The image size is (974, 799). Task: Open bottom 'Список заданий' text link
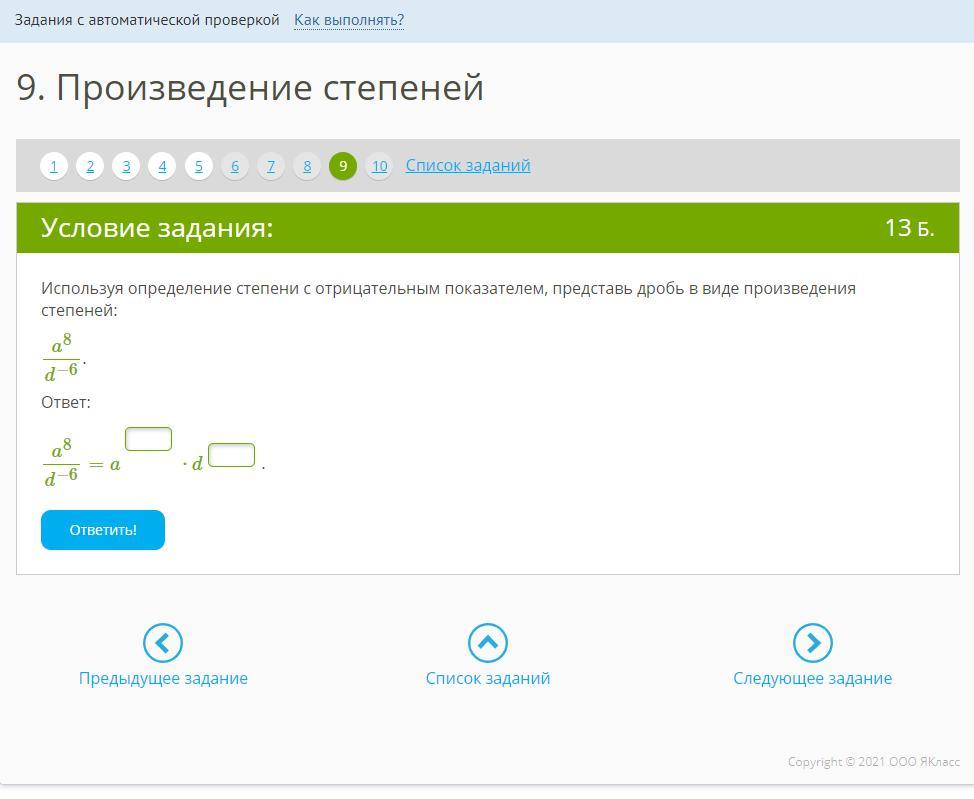(488, 678)
